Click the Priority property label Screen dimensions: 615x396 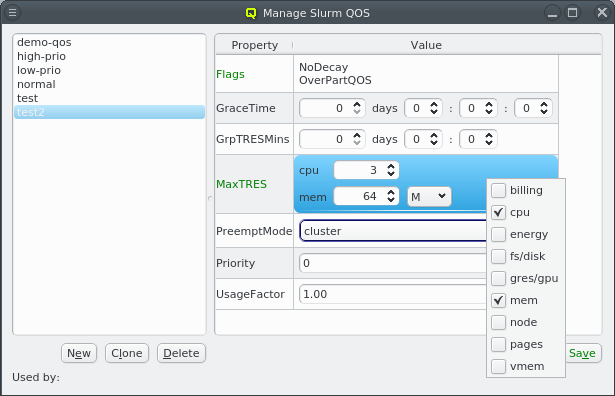235,263
